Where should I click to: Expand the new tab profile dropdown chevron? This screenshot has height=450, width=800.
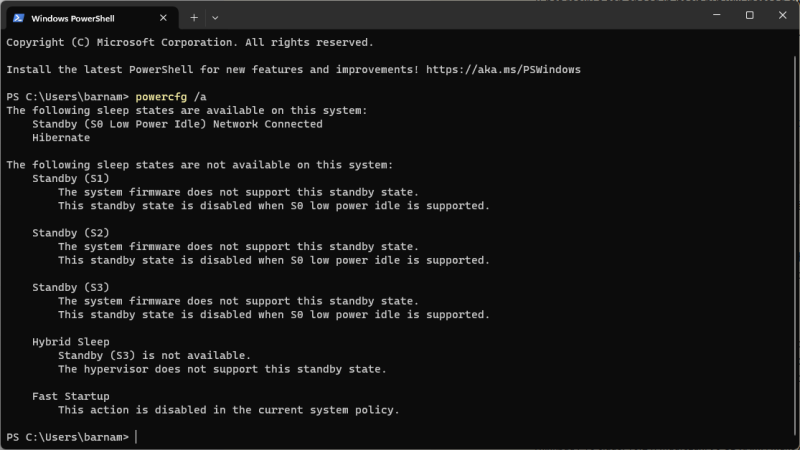215,18
